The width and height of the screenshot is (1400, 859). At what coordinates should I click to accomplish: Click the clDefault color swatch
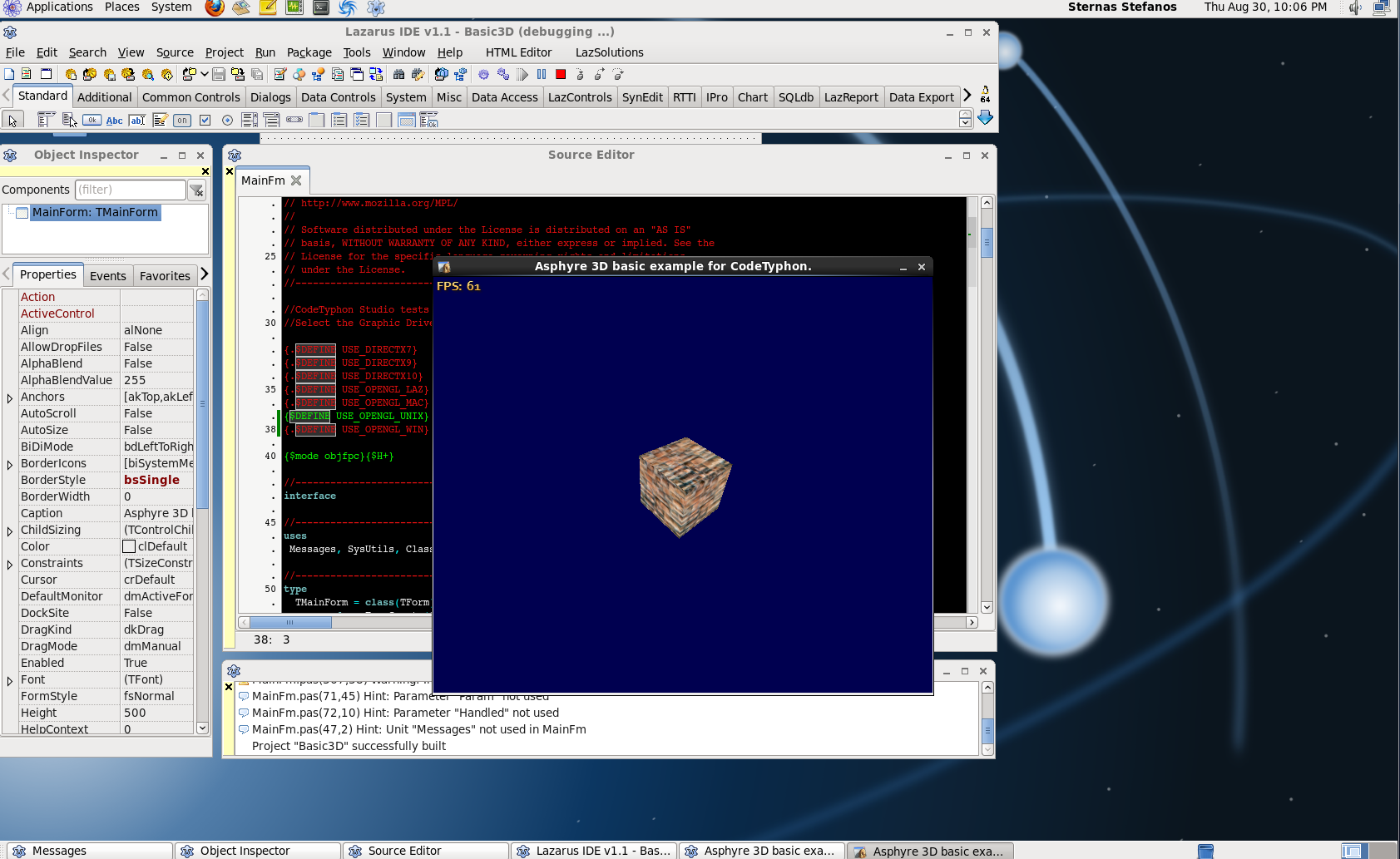[129, 546]
